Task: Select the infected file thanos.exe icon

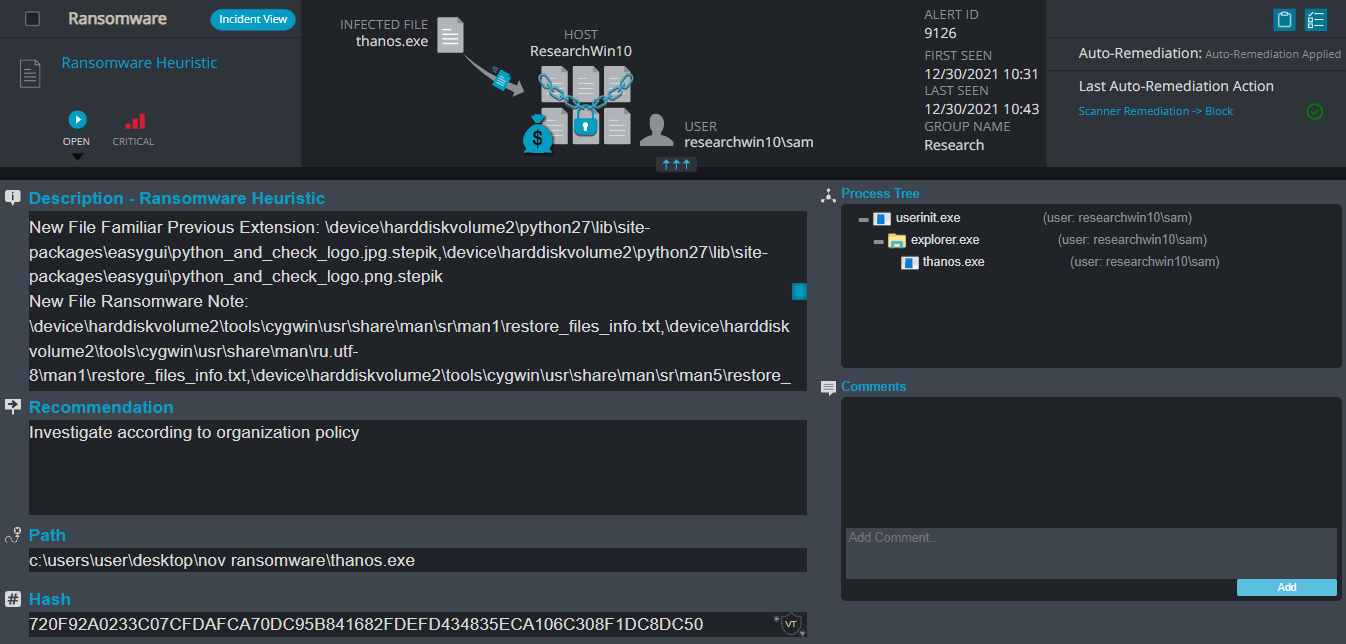Action: tap(451, 35)
